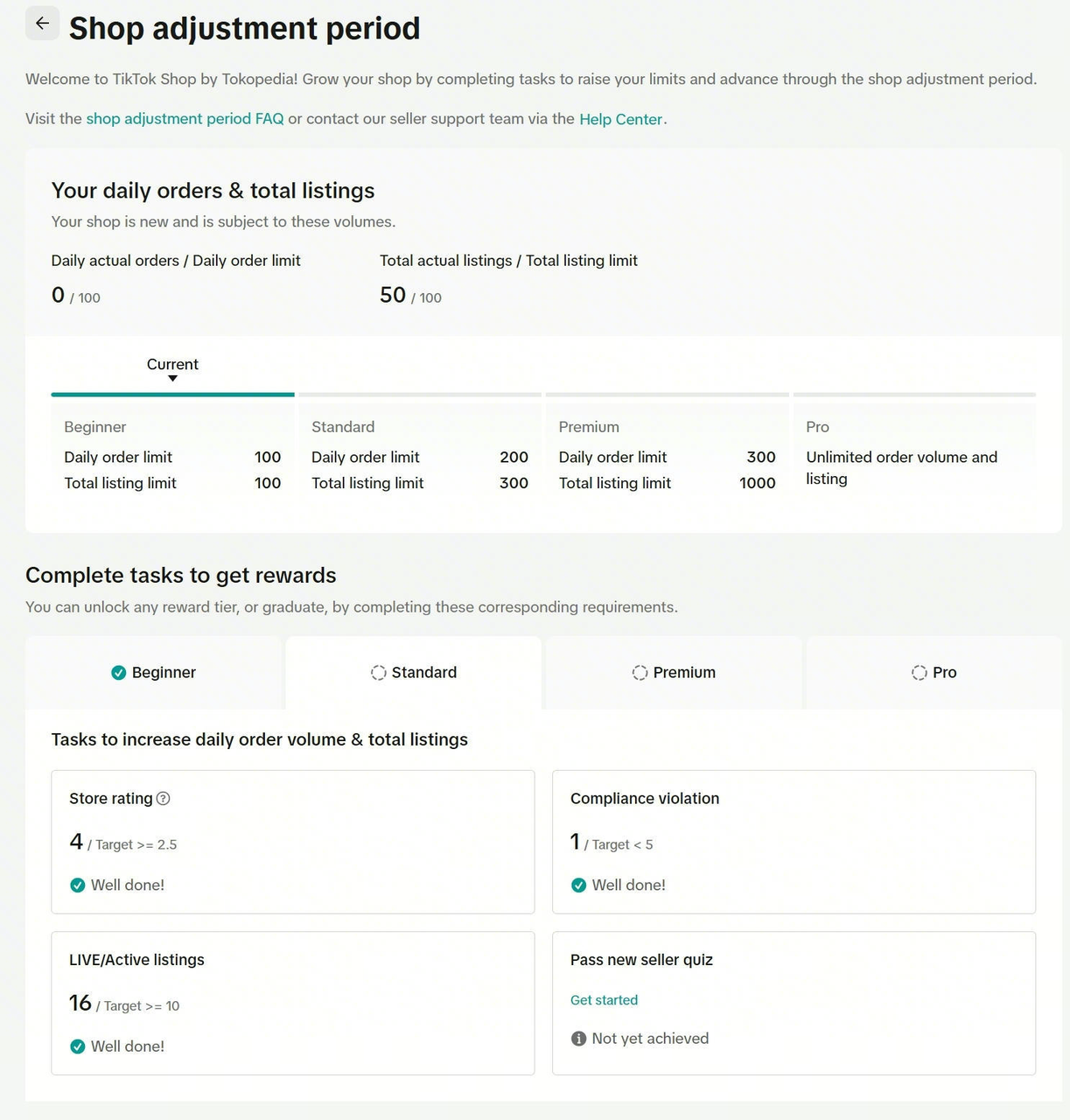Click the Current tier triangle marker

click(172, 379)
